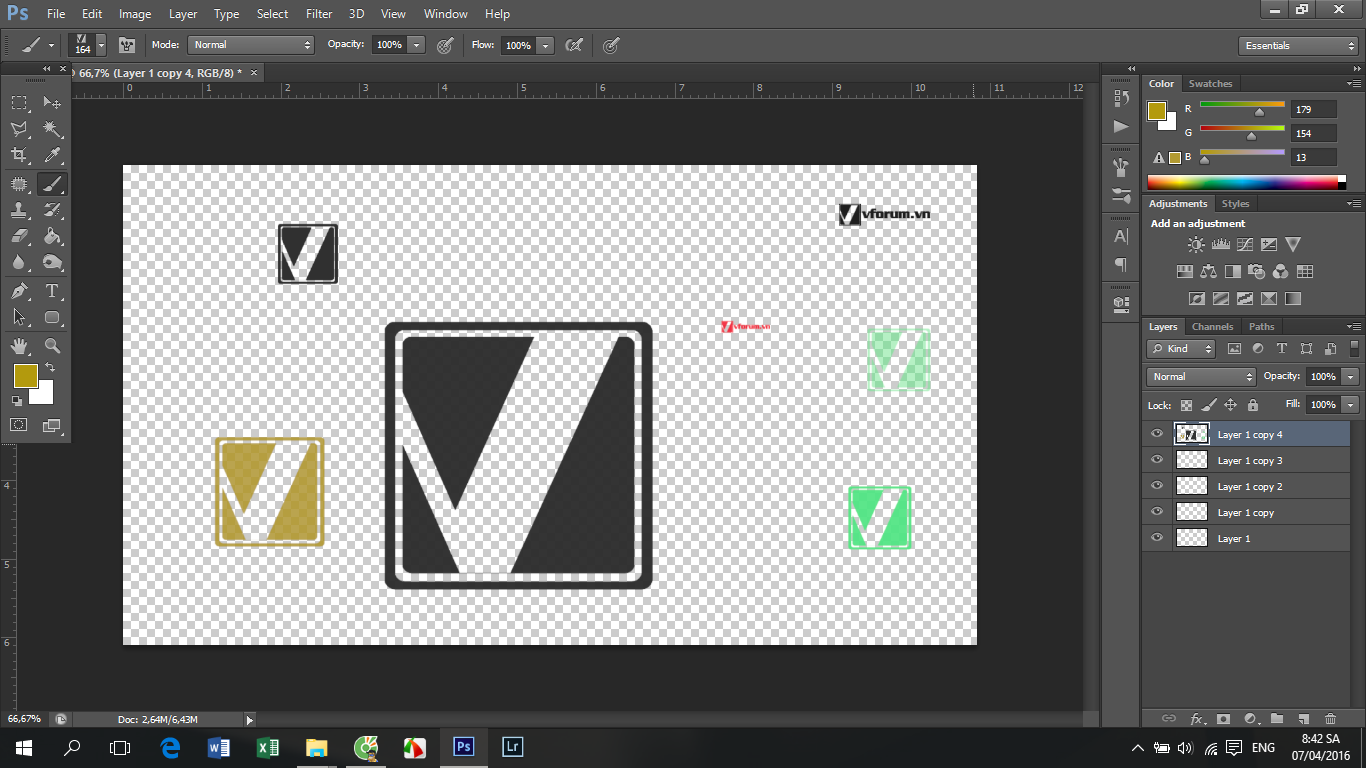Select the Blur tool

[x=19, y=262]
